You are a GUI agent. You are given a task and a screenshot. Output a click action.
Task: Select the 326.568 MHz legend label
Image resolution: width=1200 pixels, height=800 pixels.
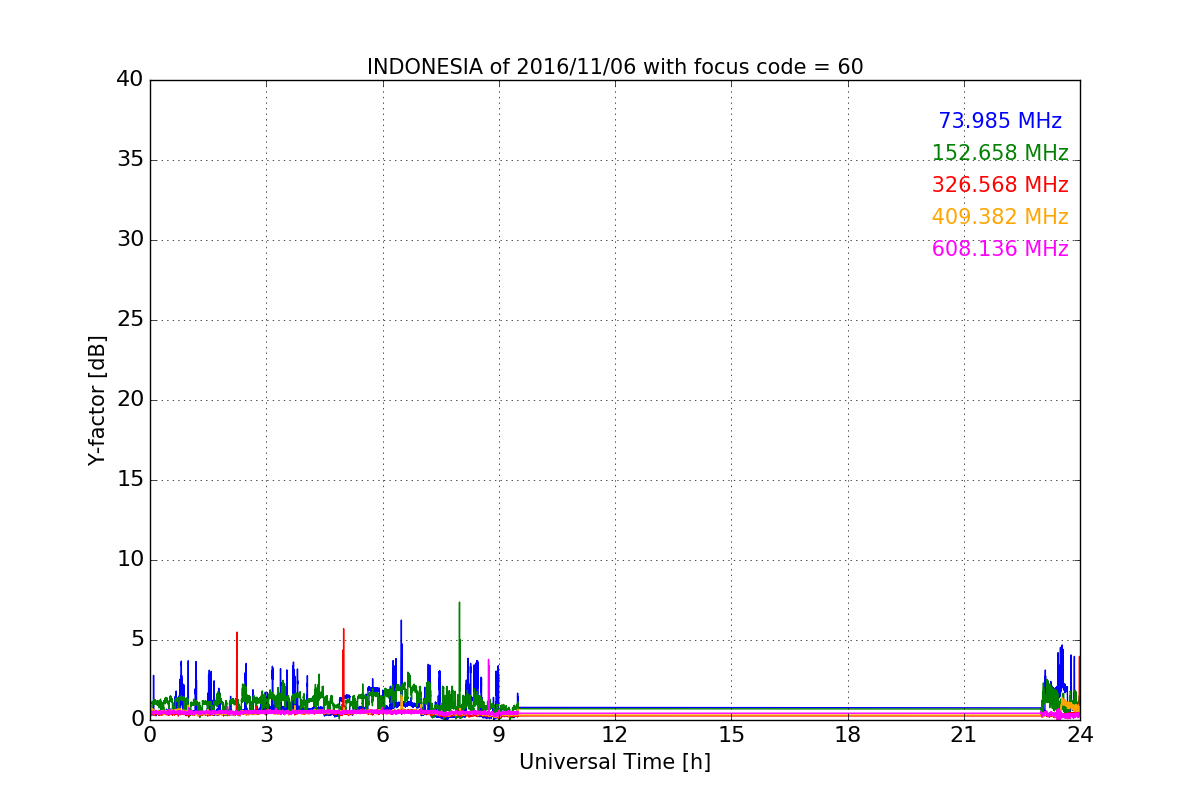pos(1000,185)
